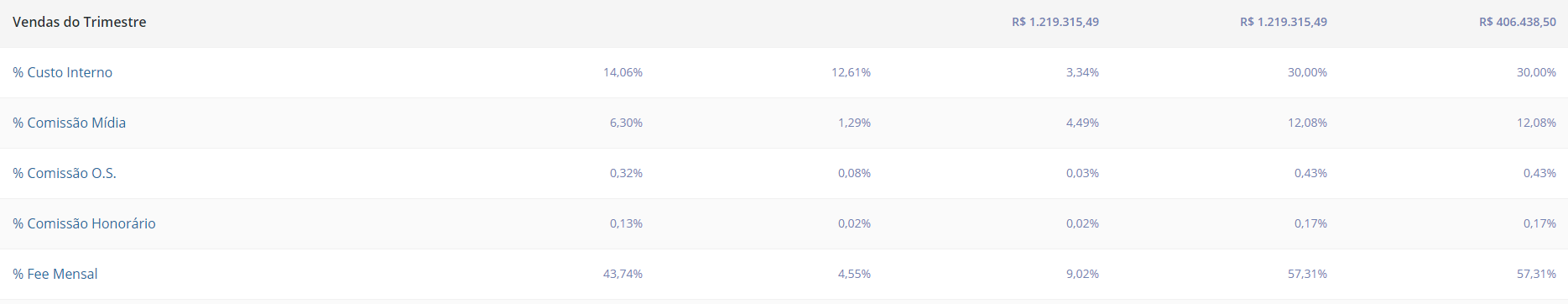Open the % Comissão Honorário link
This screenshot has height=304, width=1568.
(84, 223)
